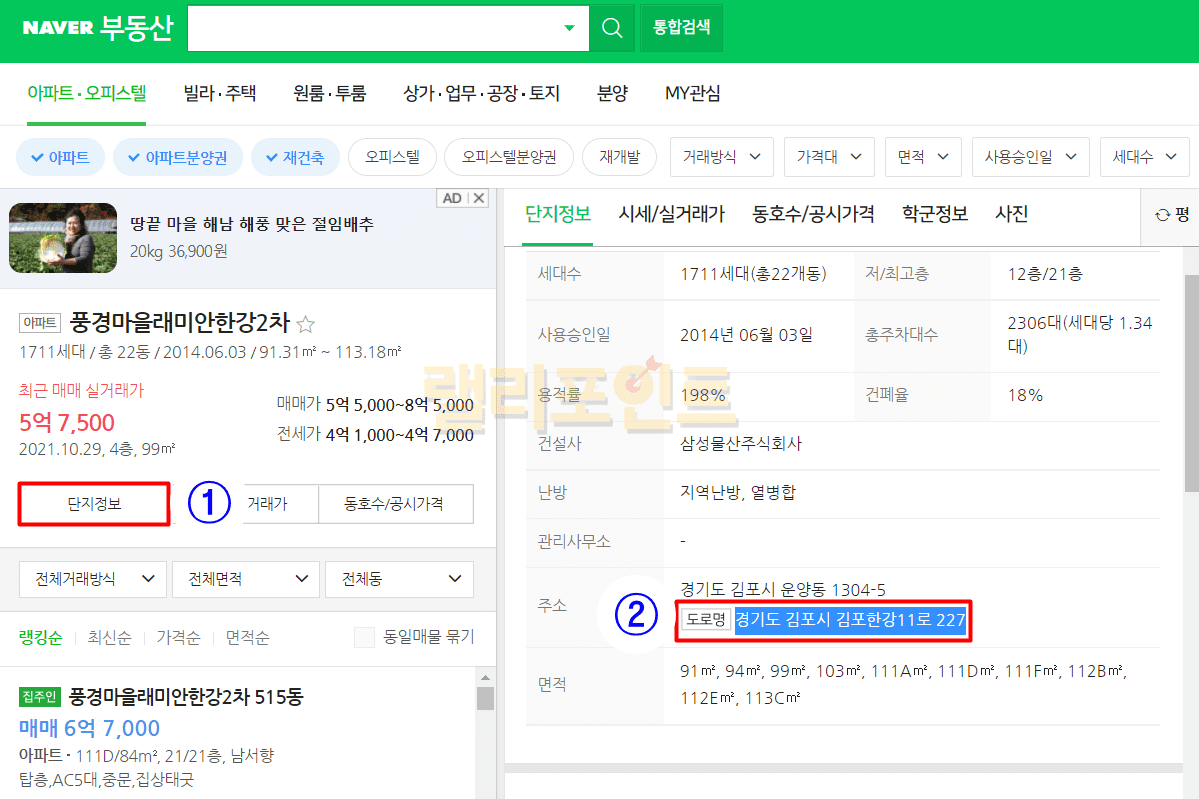Expand the 거래방식 filter dropdown
This screenshot has height=799, width=1199.
pos(721,157)
